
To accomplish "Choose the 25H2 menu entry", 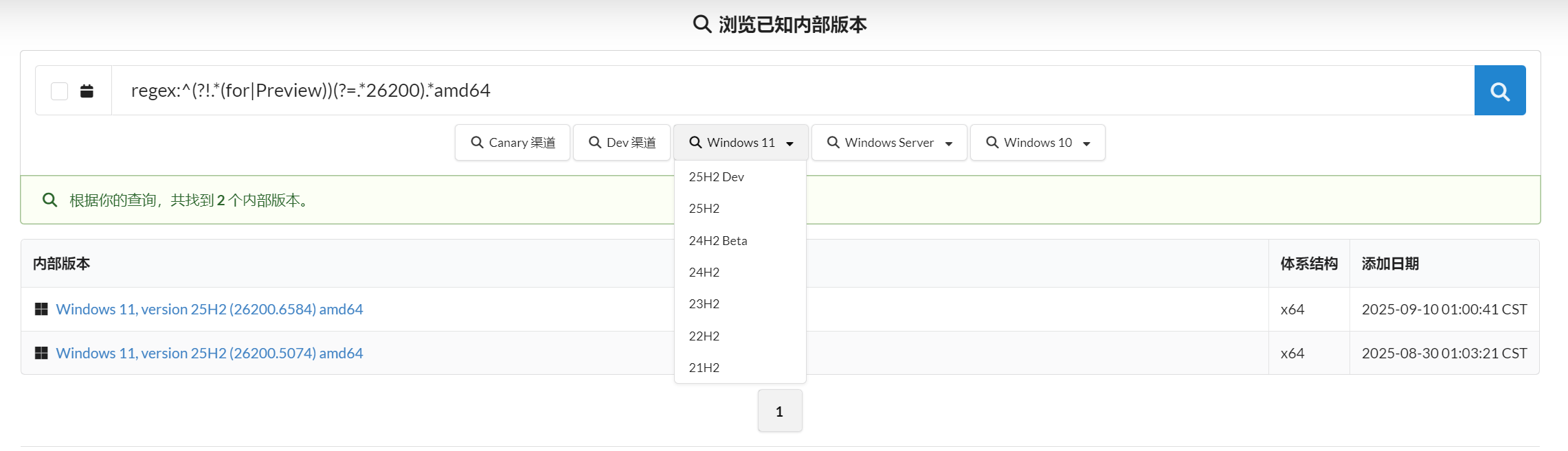I will click(x=740, y=209).
